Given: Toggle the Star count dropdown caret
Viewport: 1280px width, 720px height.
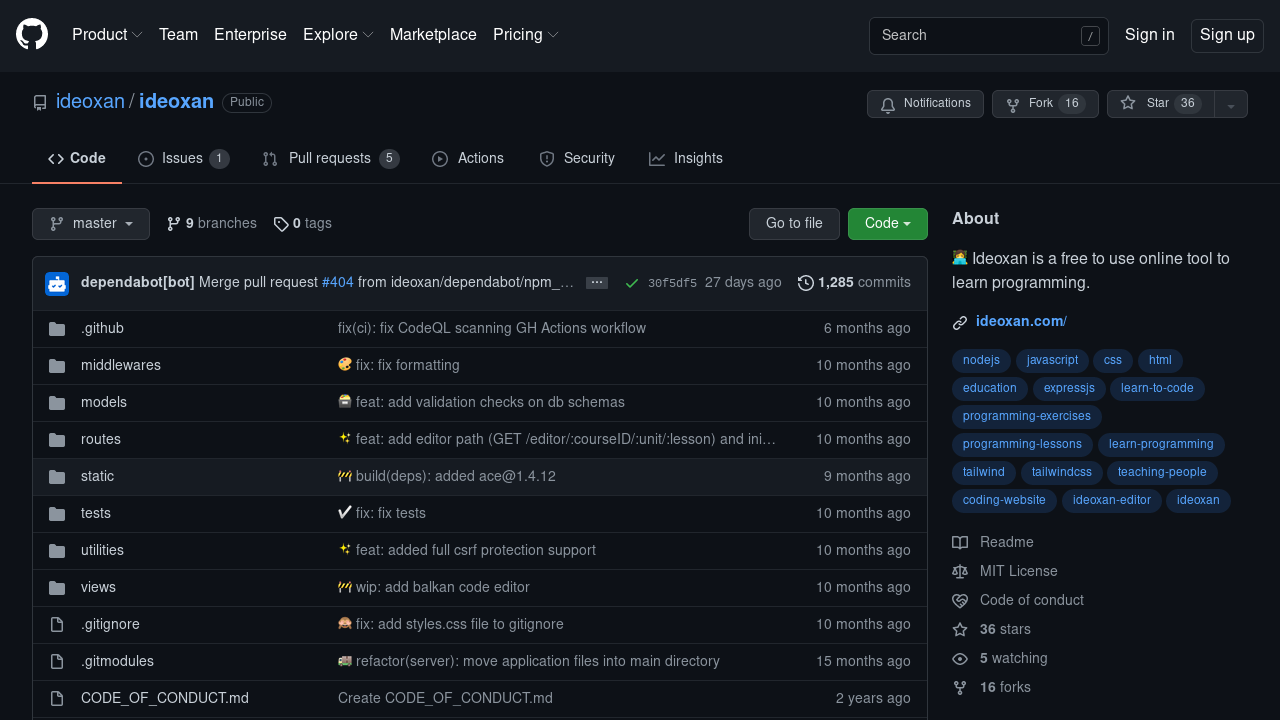Looking at the screenshot, I should point(1231,104).
